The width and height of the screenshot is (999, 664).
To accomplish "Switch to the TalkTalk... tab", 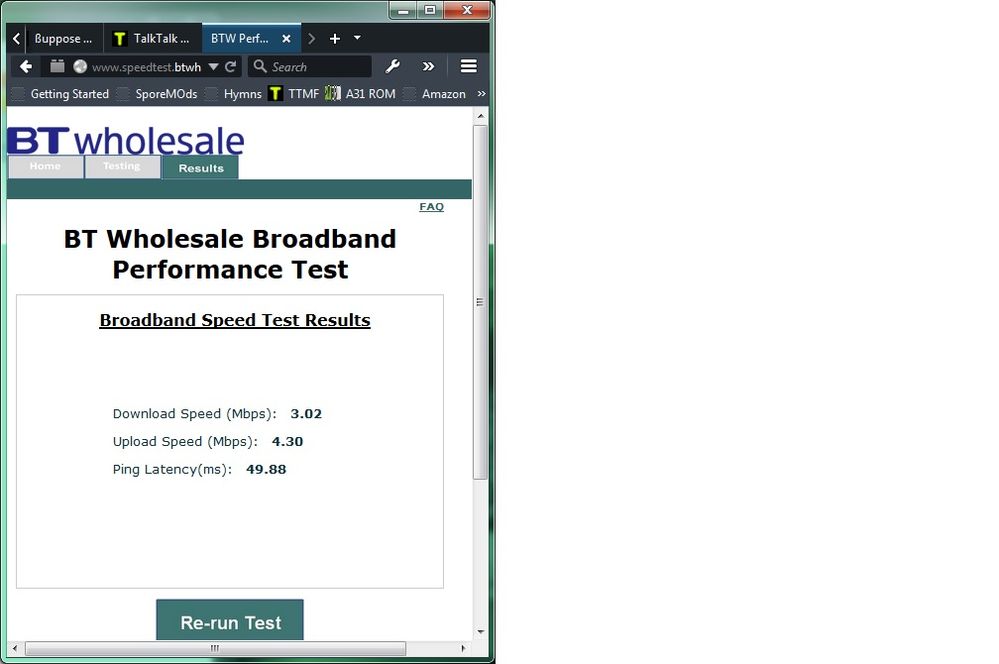I will tap(153, 39).
